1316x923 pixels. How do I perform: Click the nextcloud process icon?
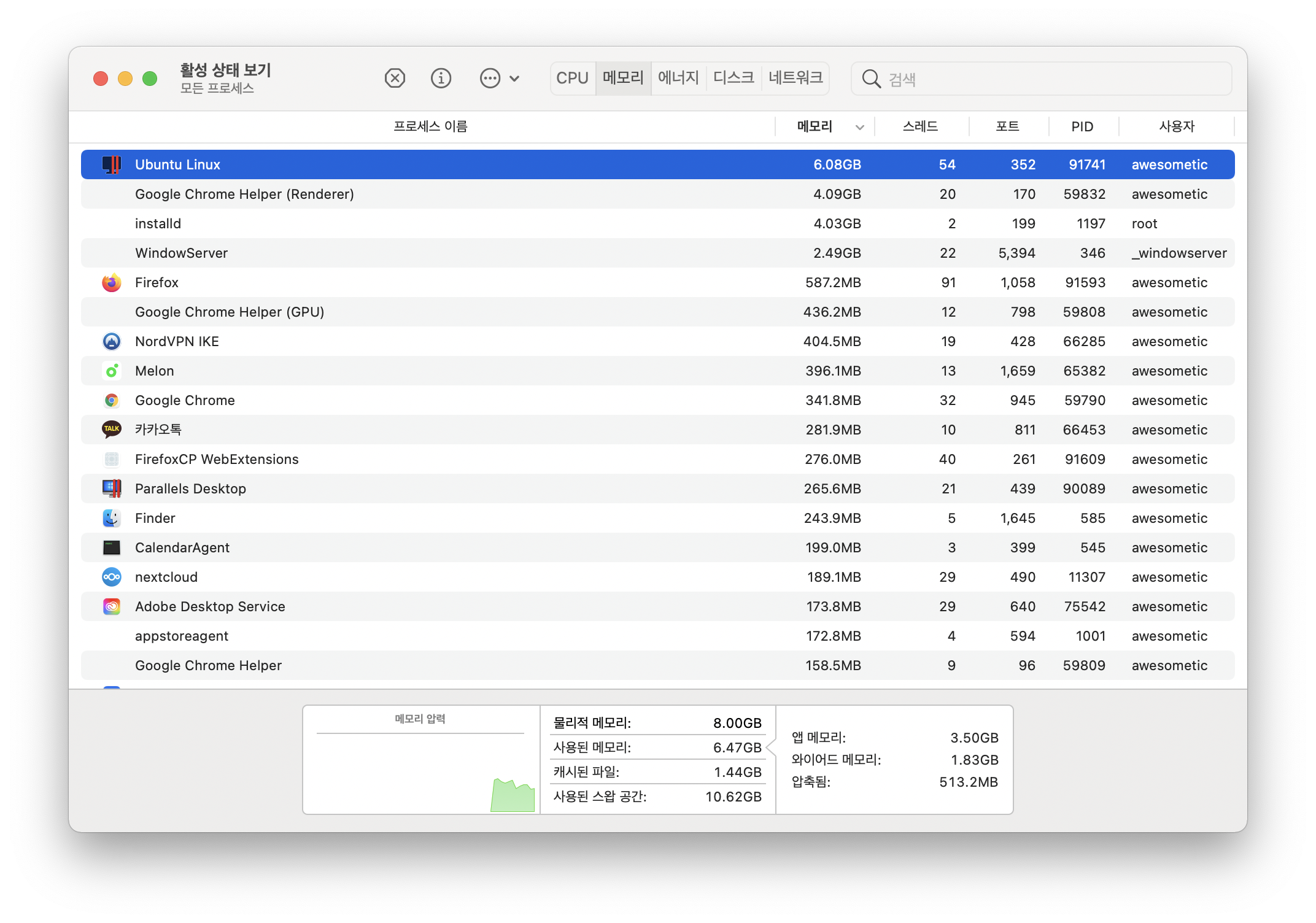(x=112, y=577)
